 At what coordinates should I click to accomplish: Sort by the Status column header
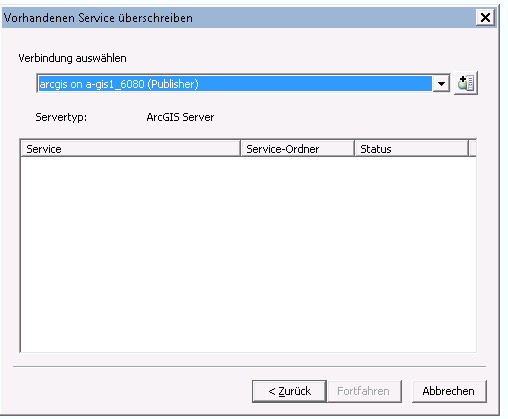(x=411, y=149)
